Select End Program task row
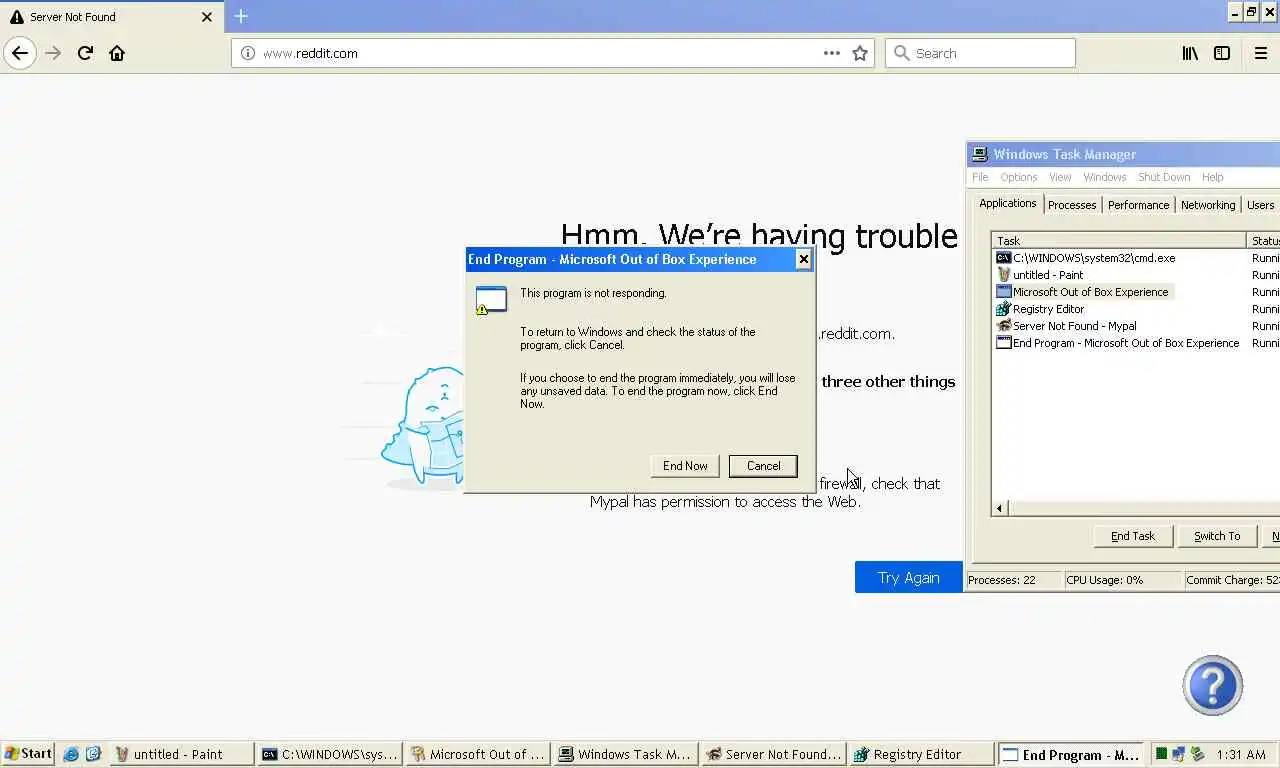This screenshot has height=768, width=1280. tap(1120, 343)
